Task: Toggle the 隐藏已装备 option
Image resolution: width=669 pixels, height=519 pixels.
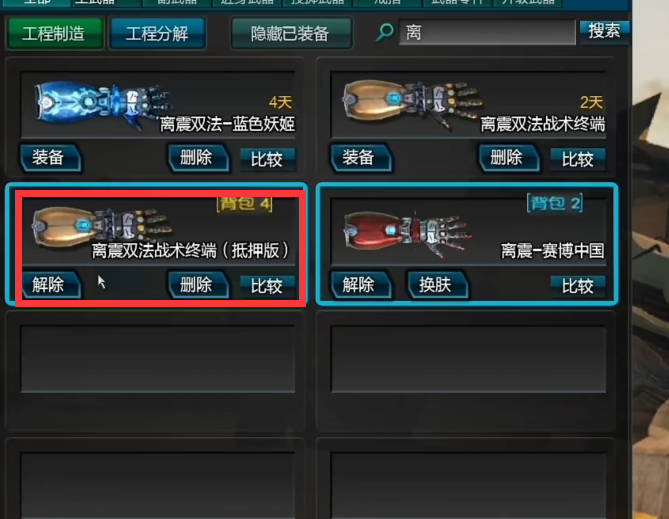Action: [x=291, y=33]
